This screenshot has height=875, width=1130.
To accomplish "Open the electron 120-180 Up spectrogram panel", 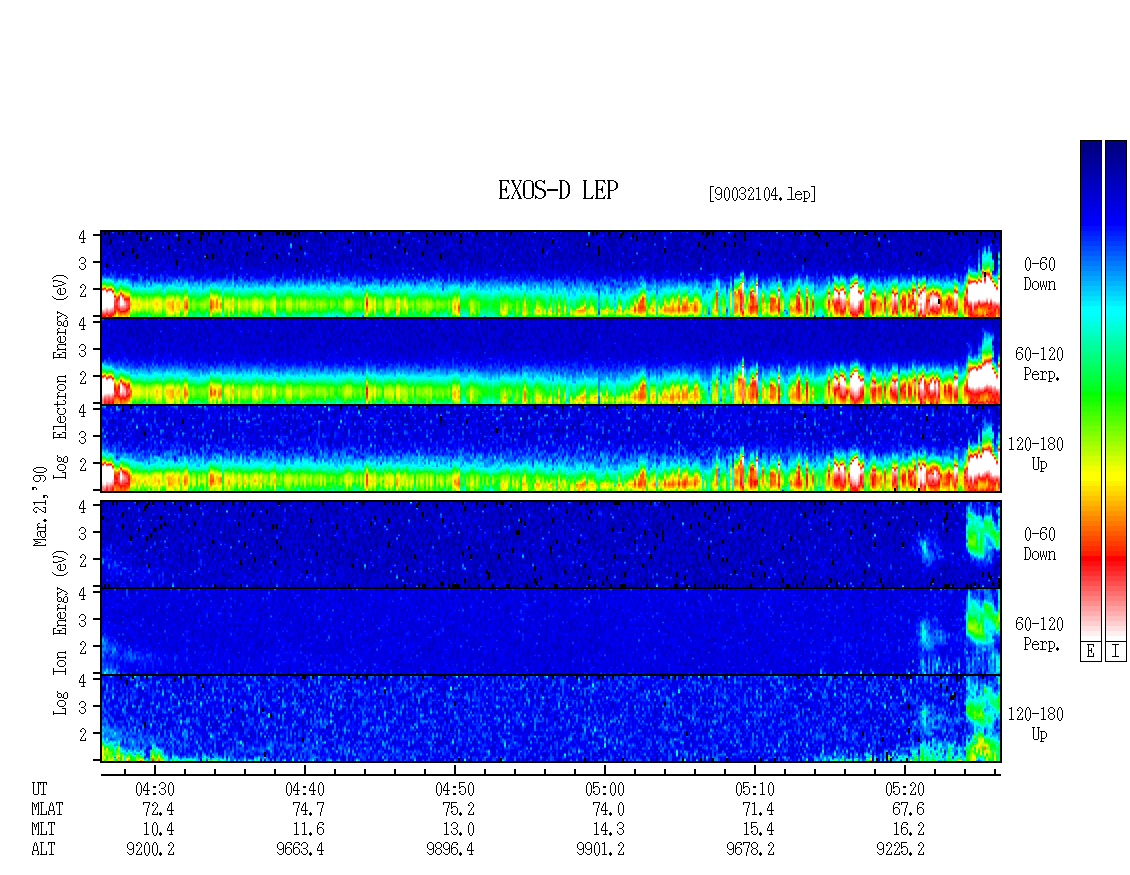I will (x=551, y=448).
